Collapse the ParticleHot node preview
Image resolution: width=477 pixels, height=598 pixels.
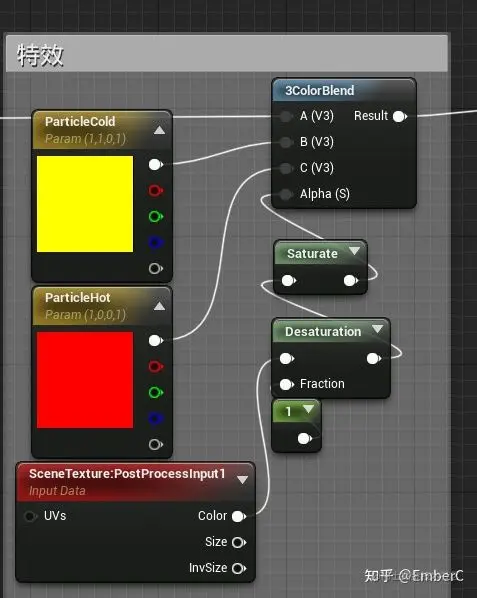point(159,306)
